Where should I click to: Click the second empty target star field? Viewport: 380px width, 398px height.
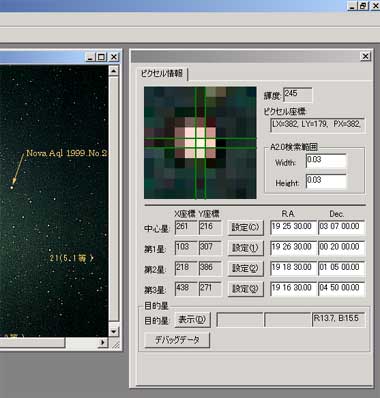[x=287, y=320]
